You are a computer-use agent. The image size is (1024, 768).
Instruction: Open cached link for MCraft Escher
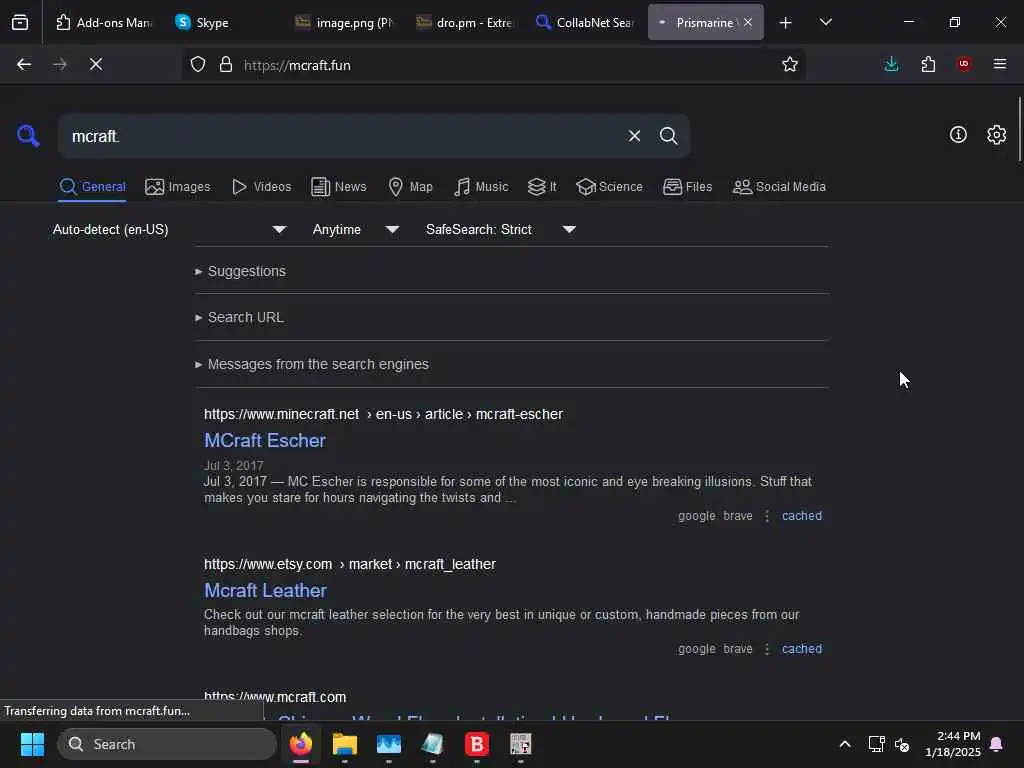(802, 516)
